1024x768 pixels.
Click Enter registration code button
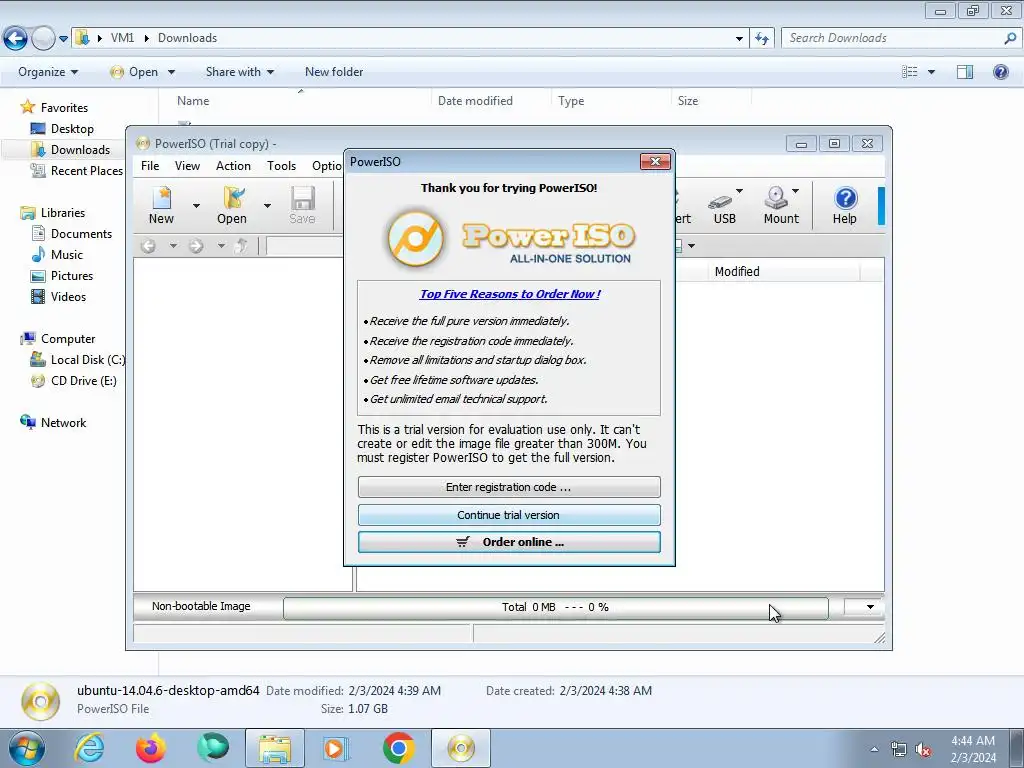pyautogui.click(x=509, y=487)
